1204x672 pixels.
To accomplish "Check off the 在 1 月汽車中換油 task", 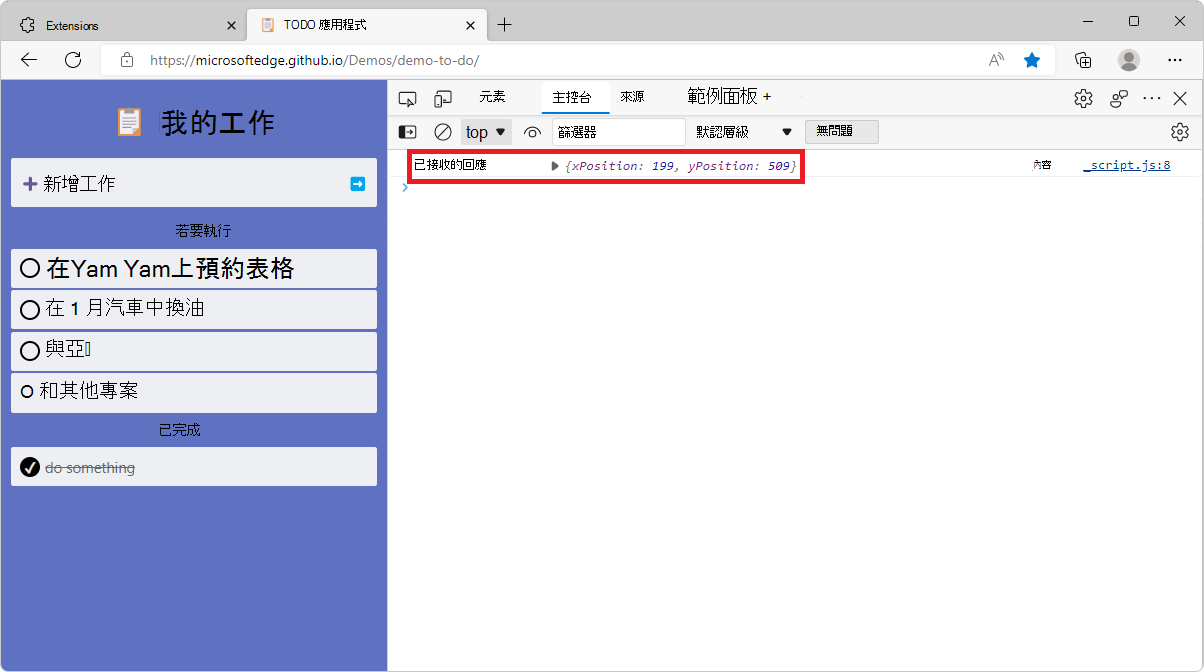I will (29, 308).
